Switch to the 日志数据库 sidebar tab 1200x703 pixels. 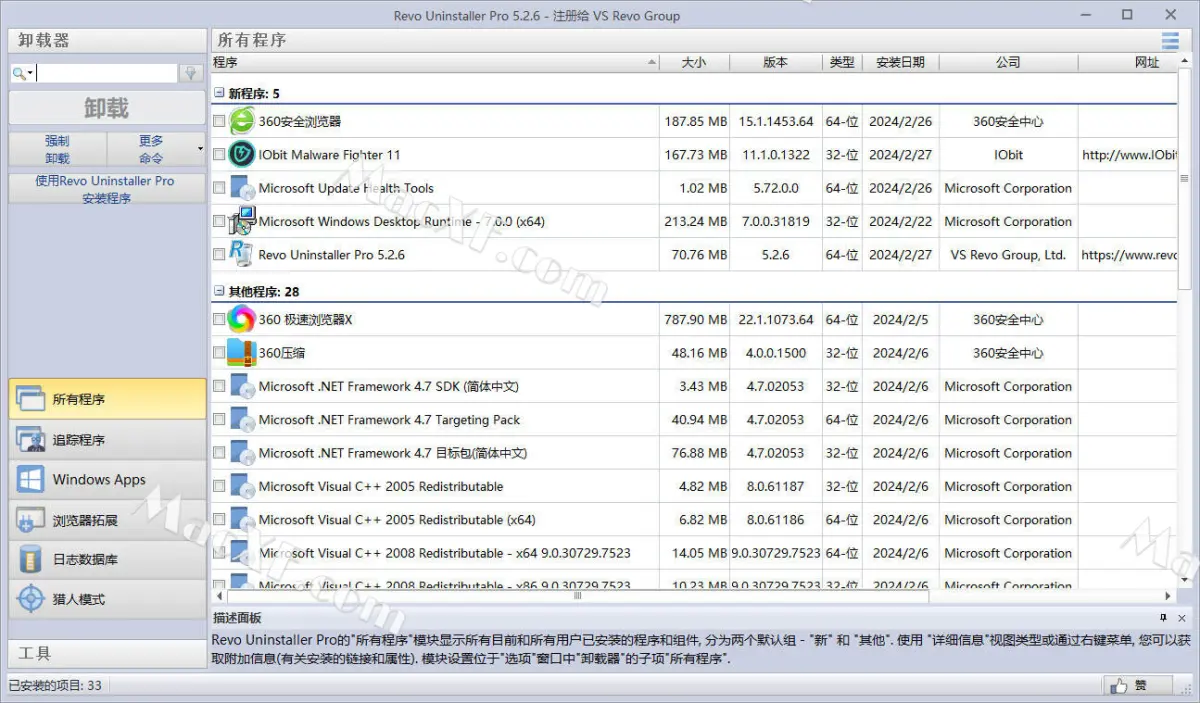point(107,559)
